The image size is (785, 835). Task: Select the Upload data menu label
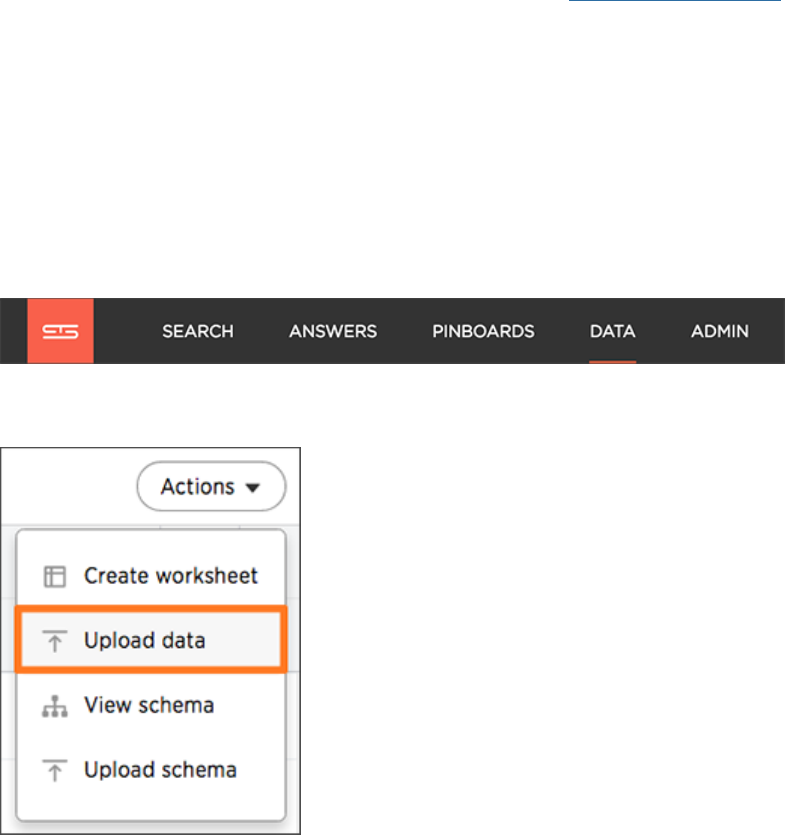[x=145, y=641]
